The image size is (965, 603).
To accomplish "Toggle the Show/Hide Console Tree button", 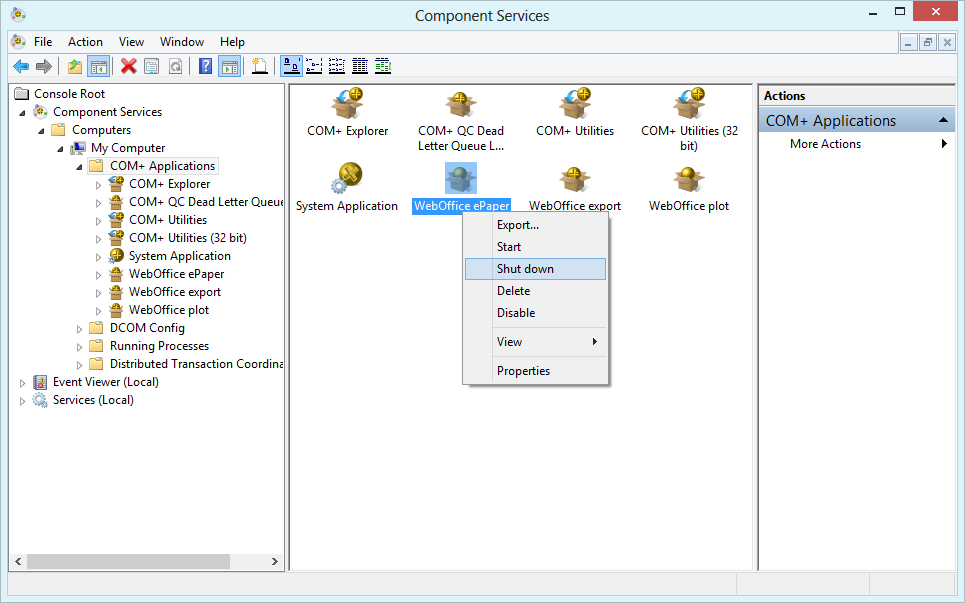I will [x=98, y=66].
